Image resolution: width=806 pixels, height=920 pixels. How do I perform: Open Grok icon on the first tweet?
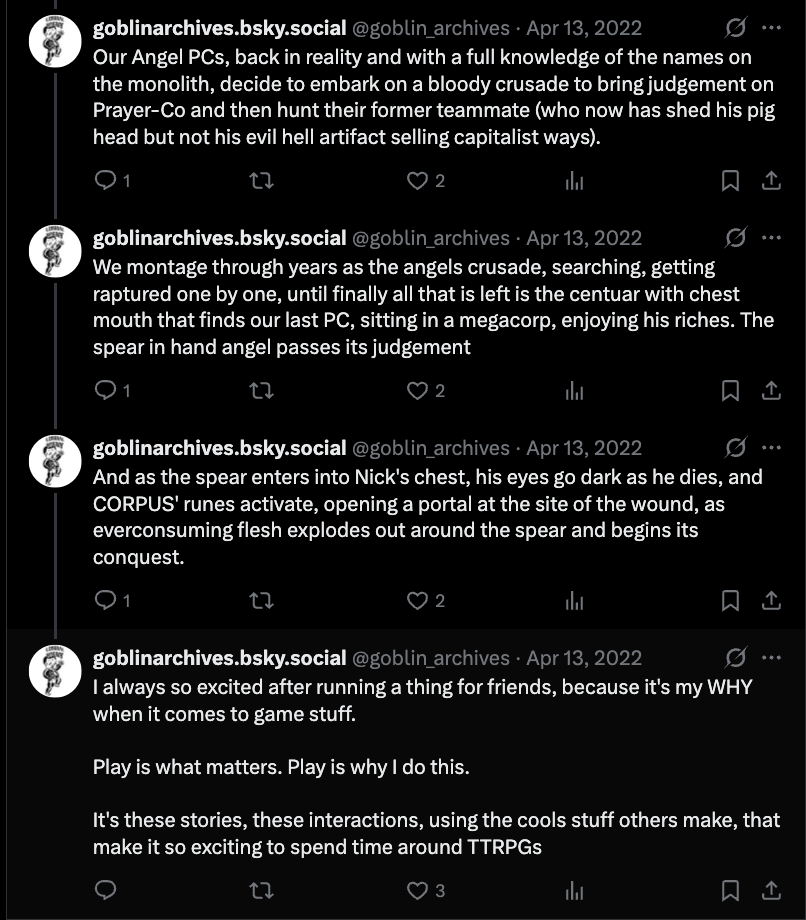[x=736, y=27]
